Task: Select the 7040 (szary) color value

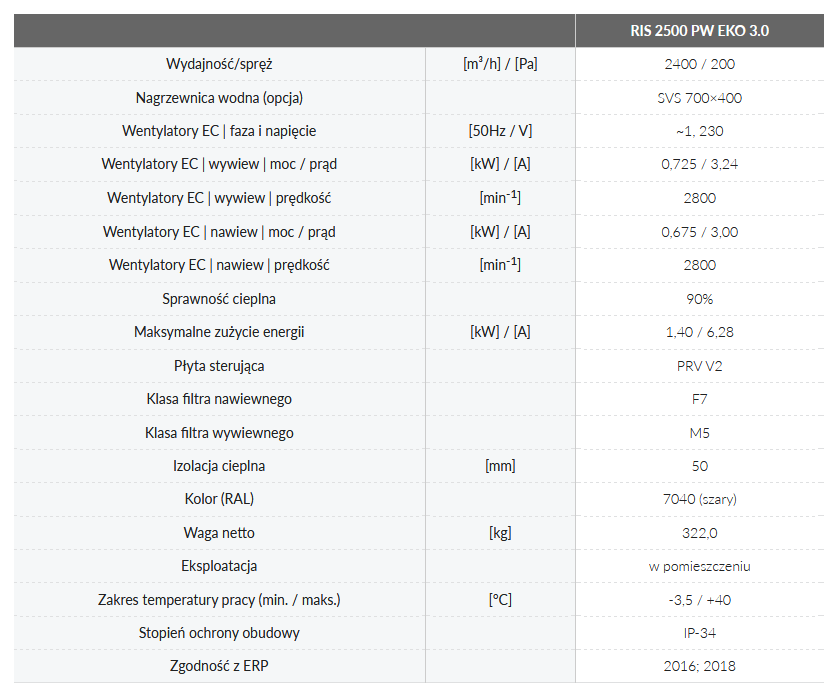Action: click(699, 499)
